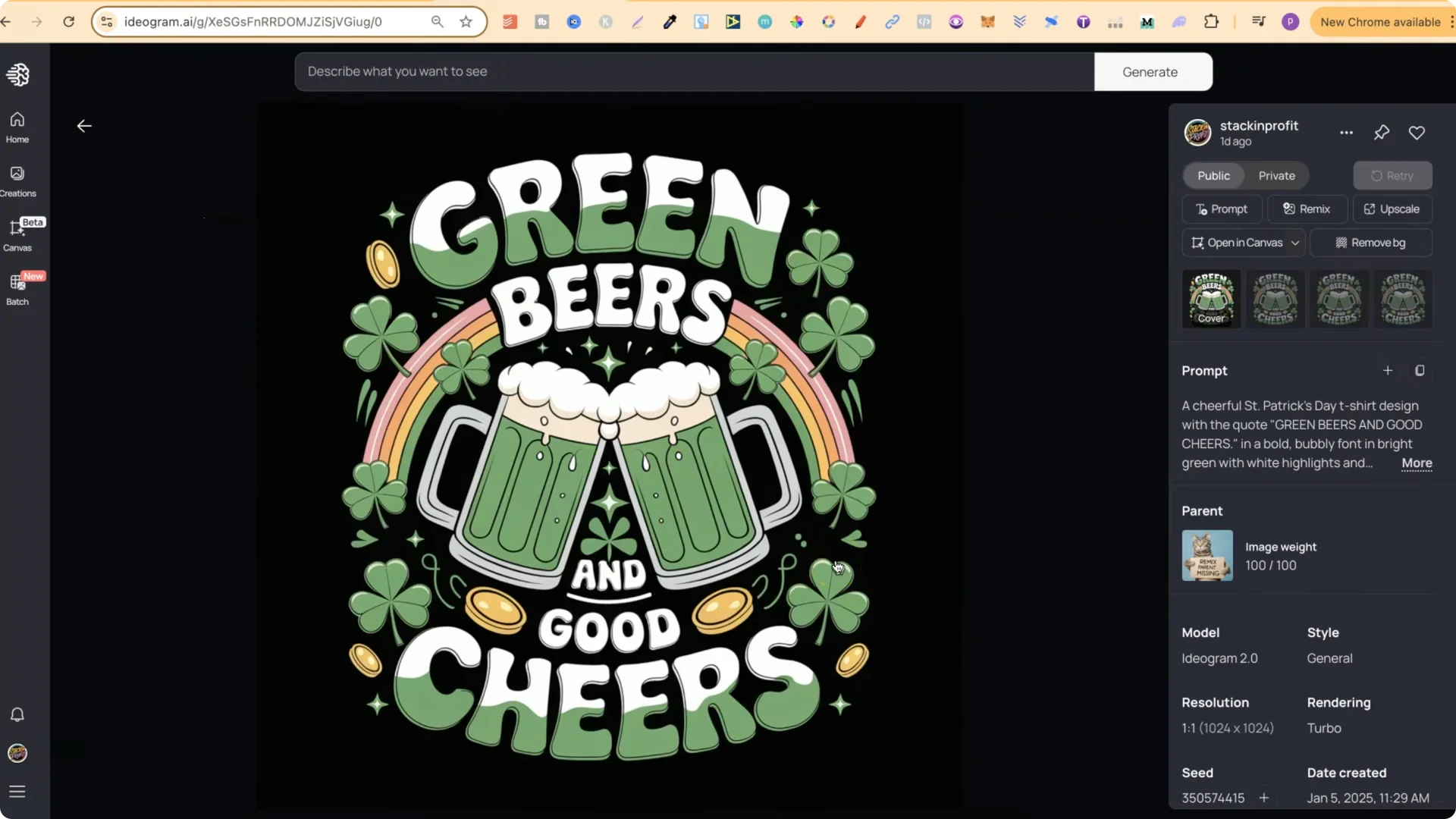Viewport: 1456px width, 819px height.
Task: Add prompt with the plus icon
Action: [1387, 371]
